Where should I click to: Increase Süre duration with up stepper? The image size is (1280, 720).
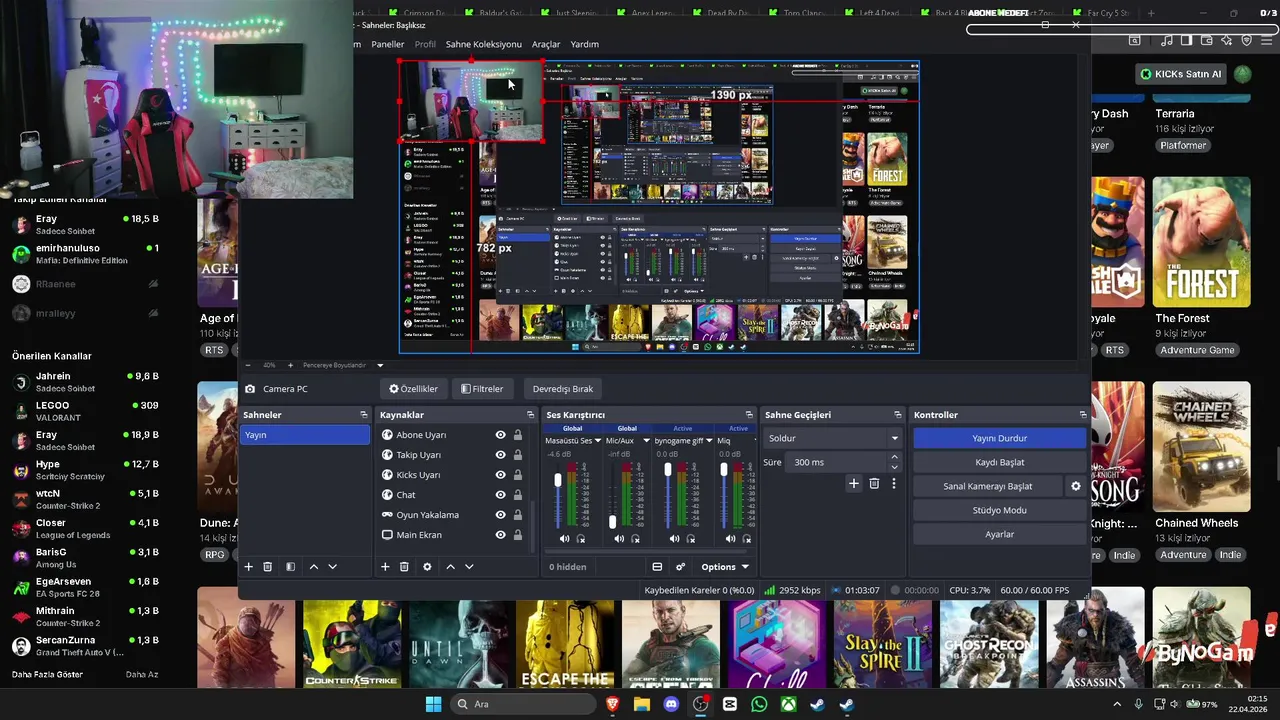[894, 457]
